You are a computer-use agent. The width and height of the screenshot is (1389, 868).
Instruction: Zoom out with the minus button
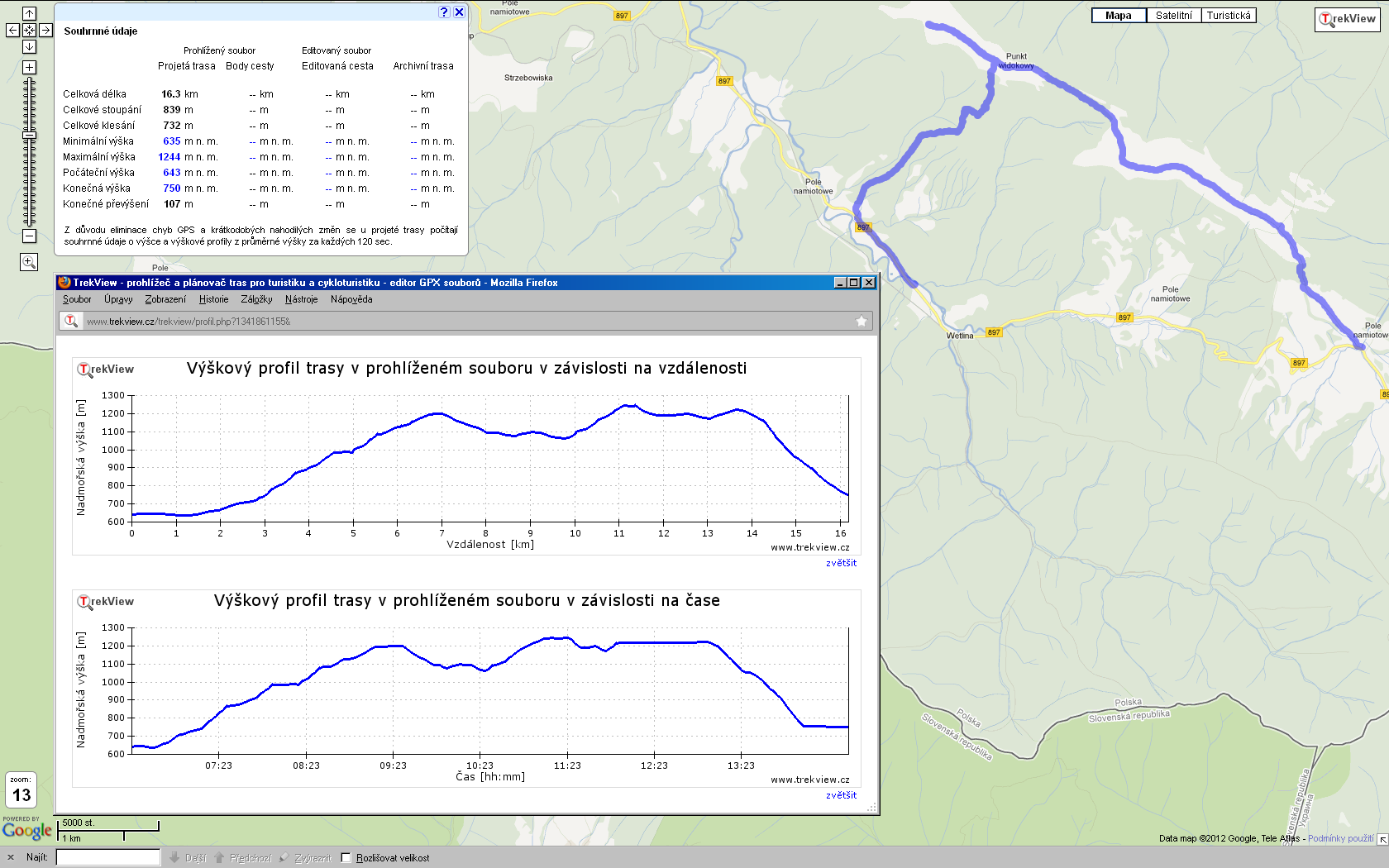29,236
